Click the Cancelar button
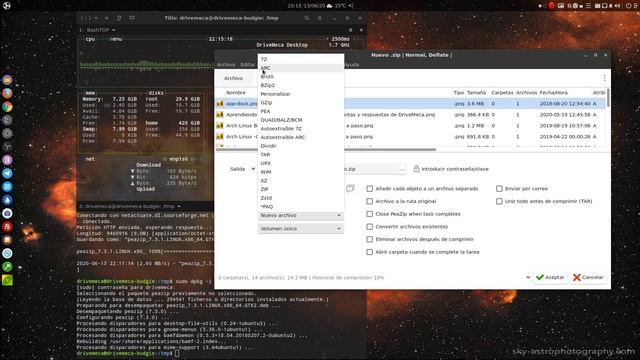Screen dimensions: 640x360 [588, 277]
